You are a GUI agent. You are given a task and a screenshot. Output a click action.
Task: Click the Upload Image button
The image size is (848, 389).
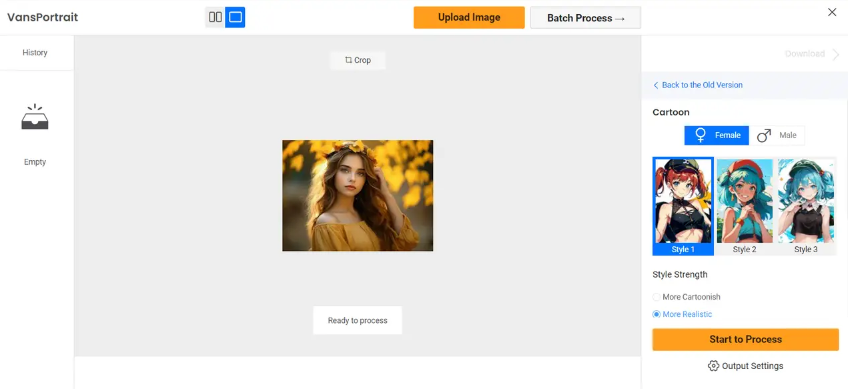click(469, 17)
